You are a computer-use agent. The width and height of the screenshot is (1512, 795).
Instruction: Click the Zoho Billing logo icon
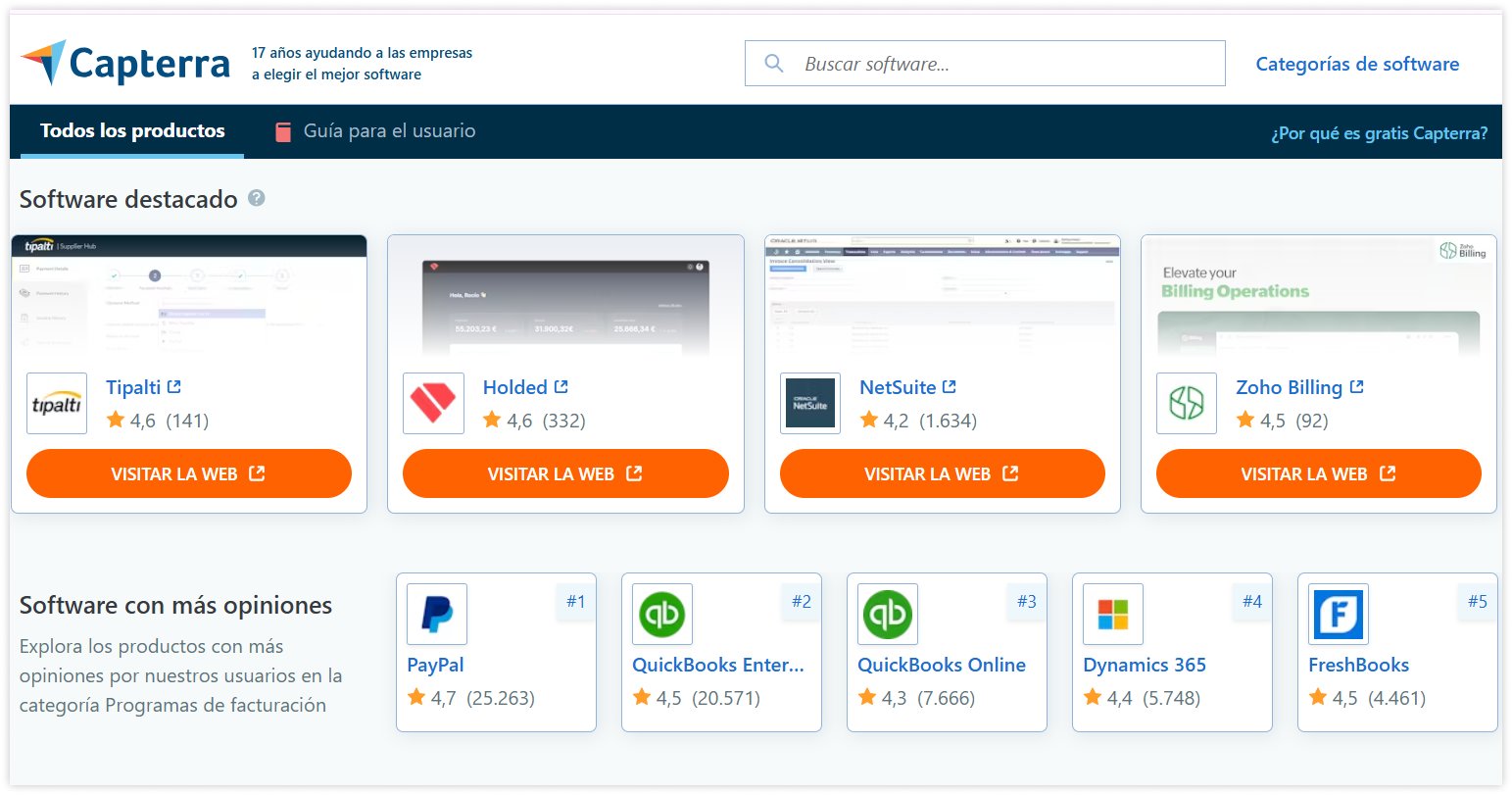(1187, 403)
